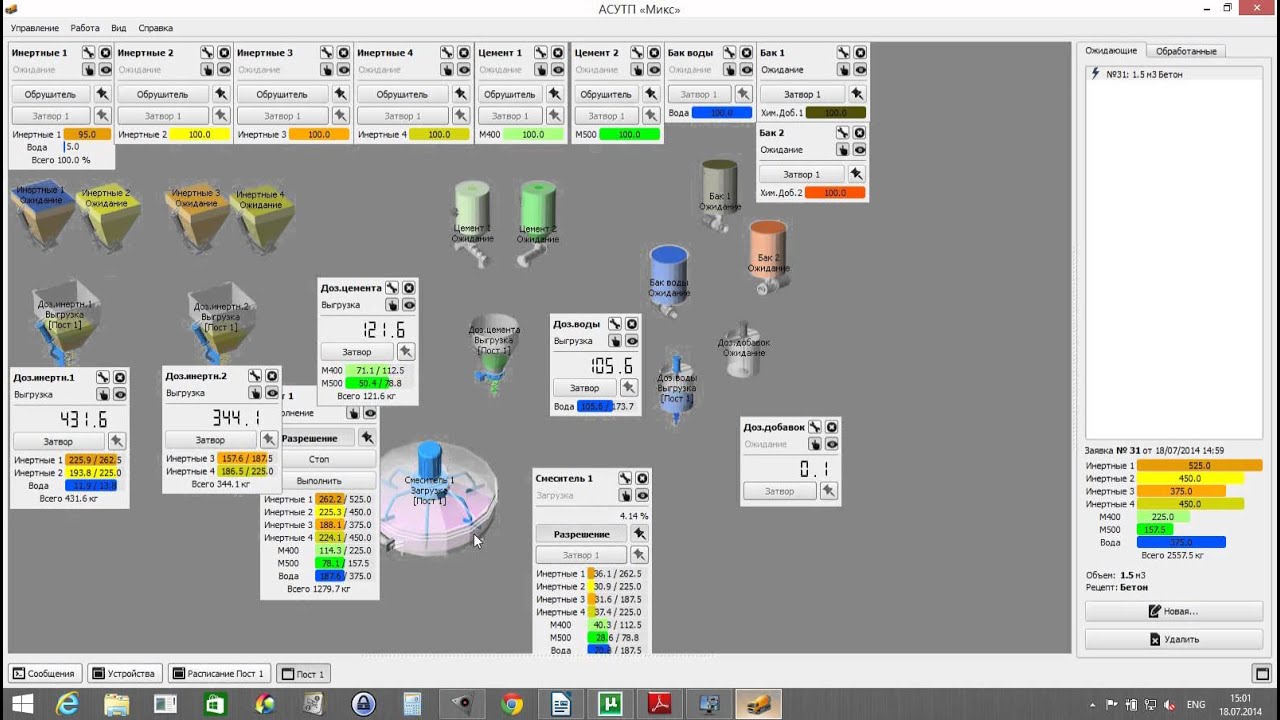Viewport: 1280px width, 720px height.
Task: Open the Работа menu
Action: 85,28
